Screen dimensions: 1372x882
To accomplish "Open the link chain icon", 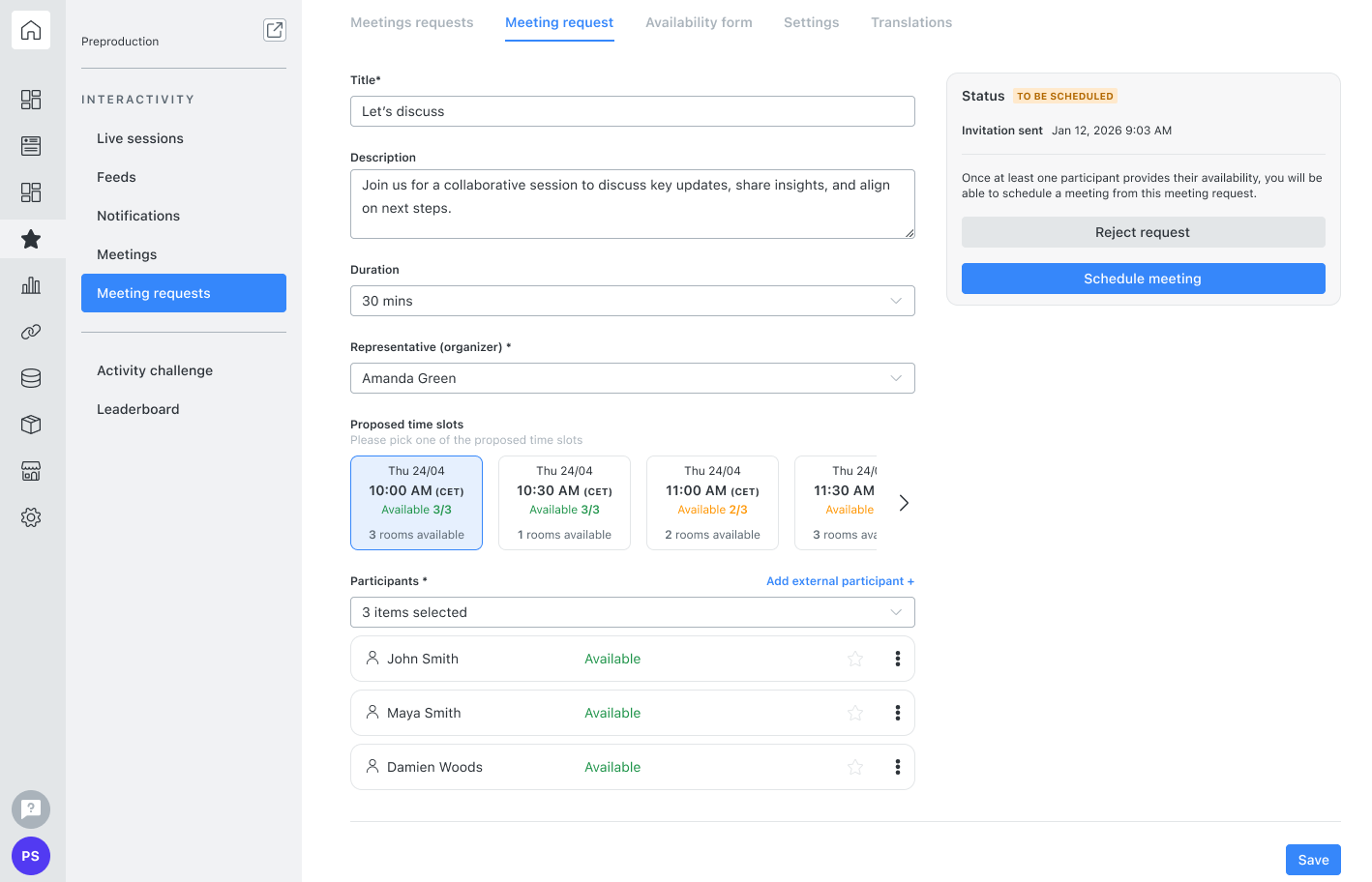I will point(31,332).
